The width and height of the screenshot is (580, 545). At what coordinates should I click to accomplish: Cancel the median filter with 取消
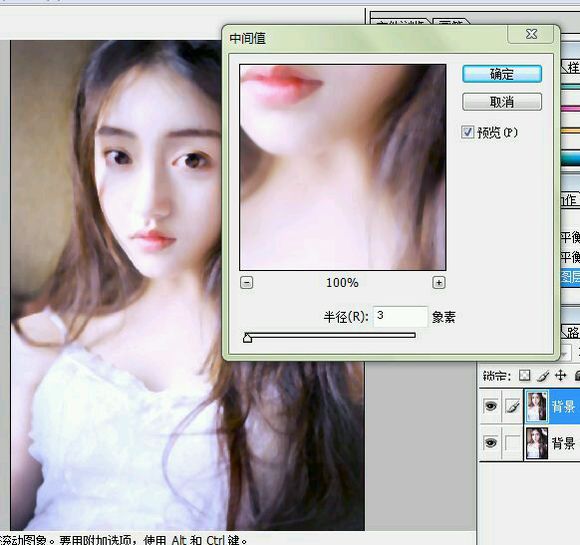(x=502, y=102)
